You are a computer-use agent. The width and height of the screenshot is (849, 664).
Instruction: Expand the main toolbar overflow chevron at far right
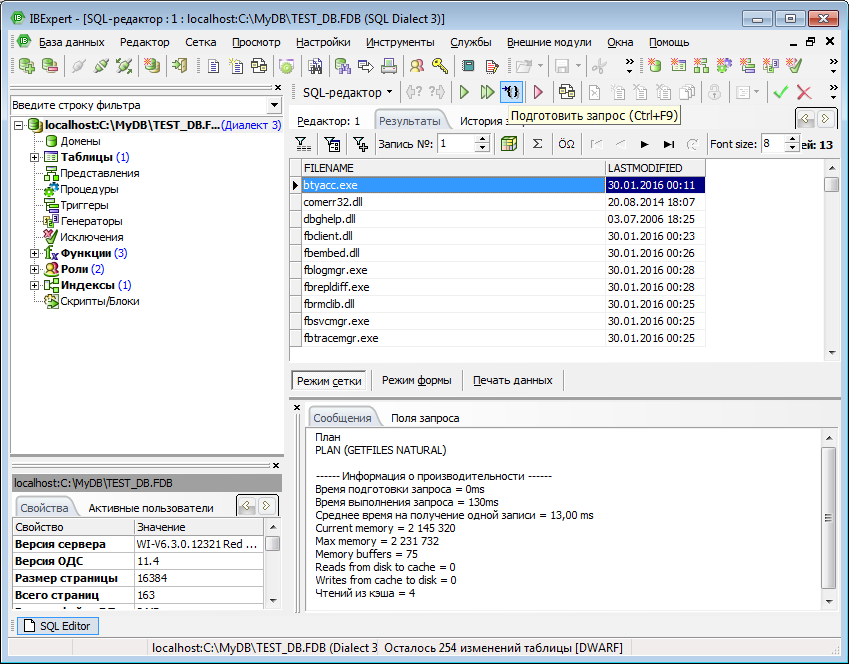pyautogui.click(x=834, y=66)
